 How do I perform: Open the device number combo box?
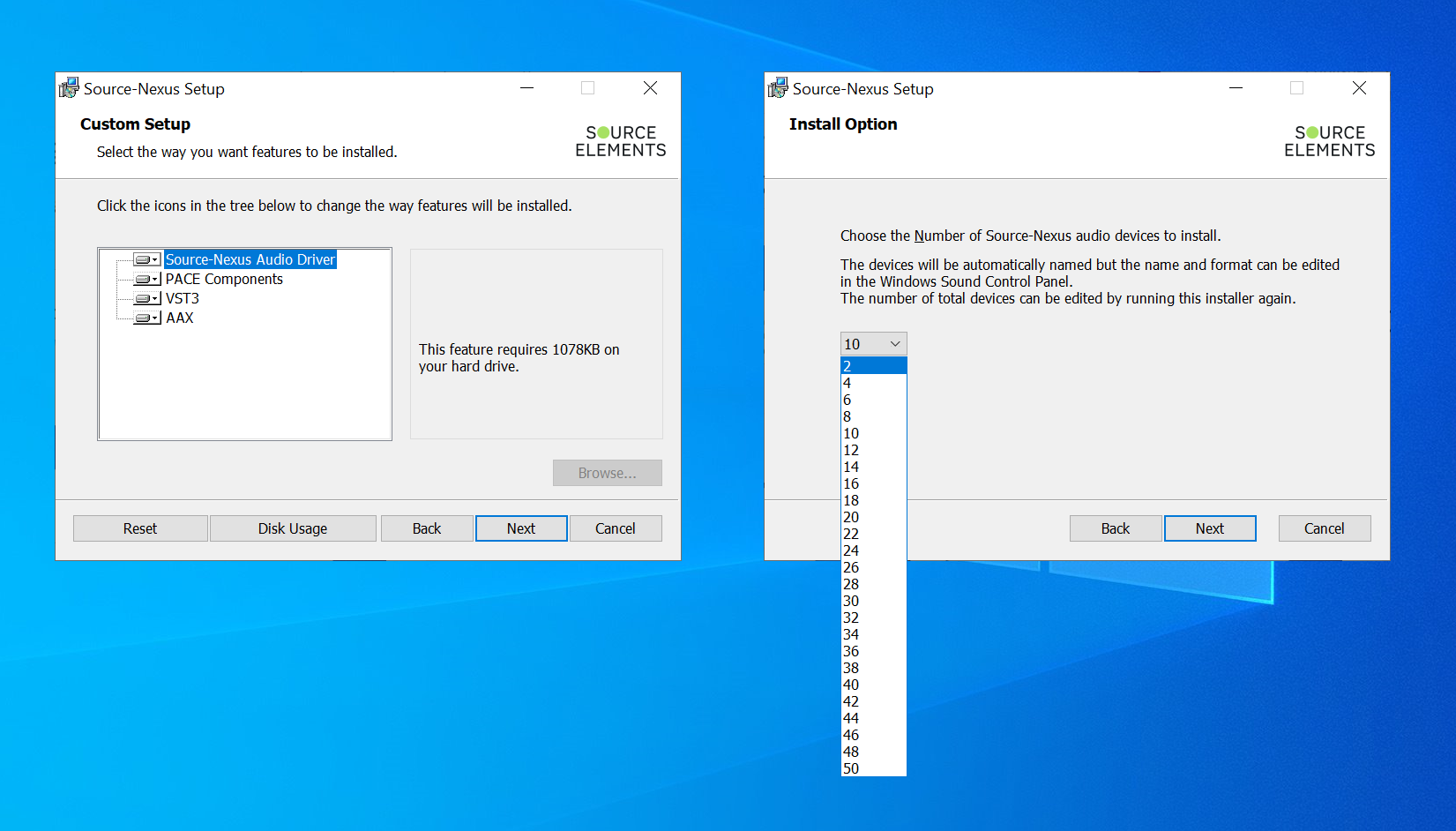[873, 344]
